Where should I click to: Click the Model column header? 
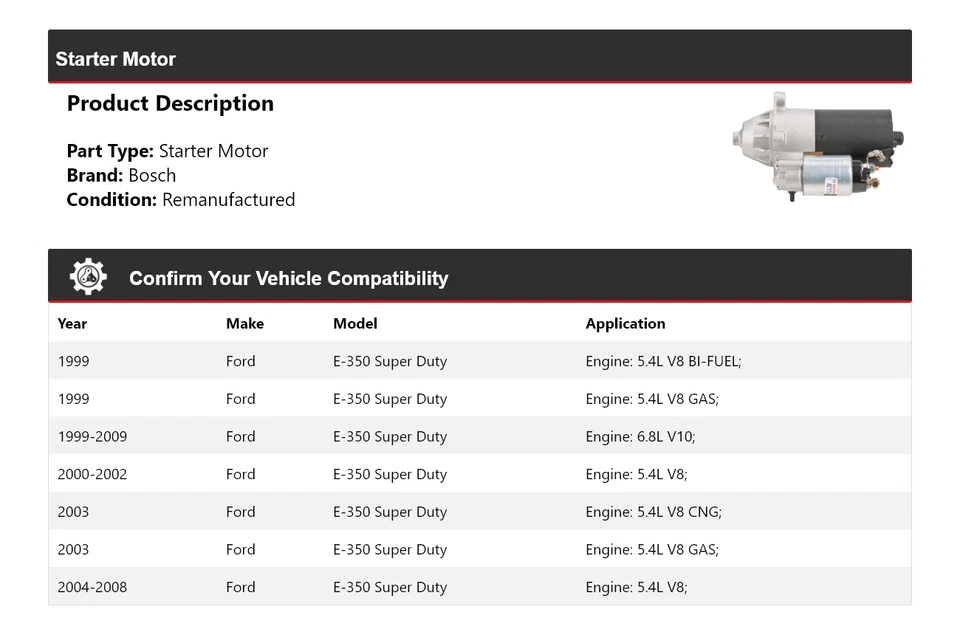pos(355,323)
